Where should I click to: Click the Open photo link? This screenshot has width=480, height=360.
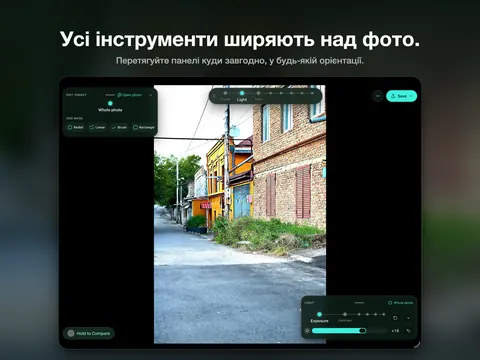130,95
